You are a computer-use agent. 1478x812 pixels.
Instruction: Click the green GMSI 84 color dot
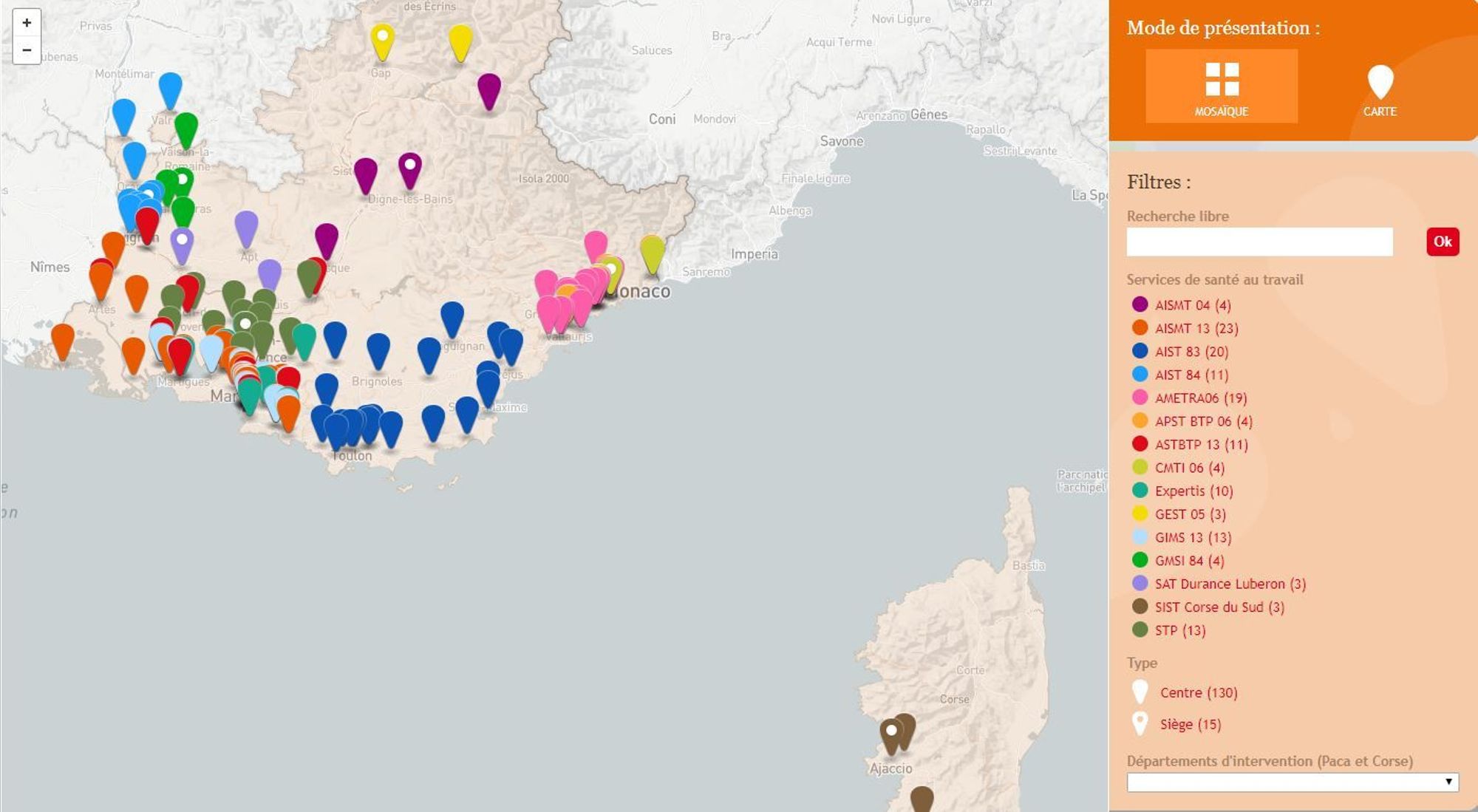(x=1140, y=560)
